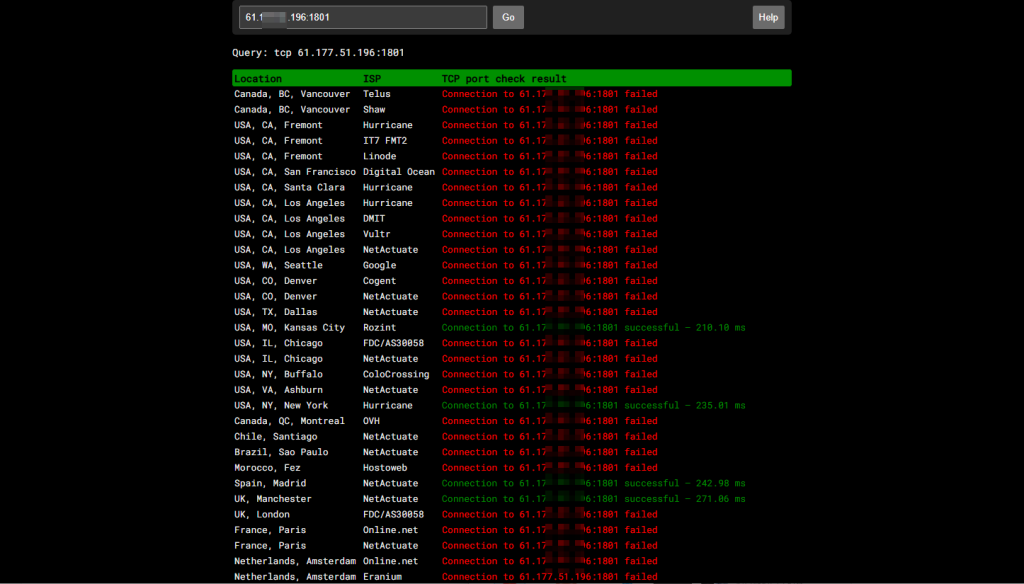Select the Digital Ocean ISP entry
Image resolution: width=1024 pixels, height=584 pixels.
(399, 172)
